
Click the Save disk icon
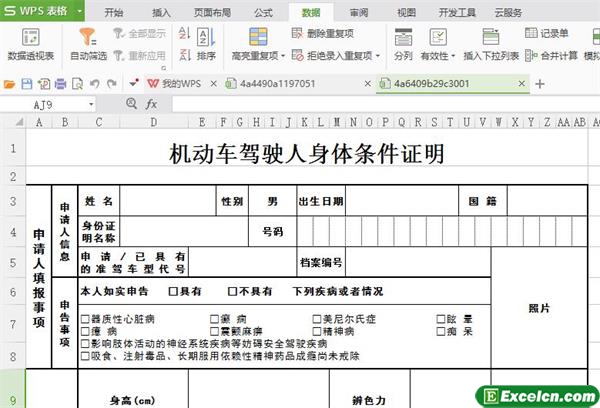point(26,84)
